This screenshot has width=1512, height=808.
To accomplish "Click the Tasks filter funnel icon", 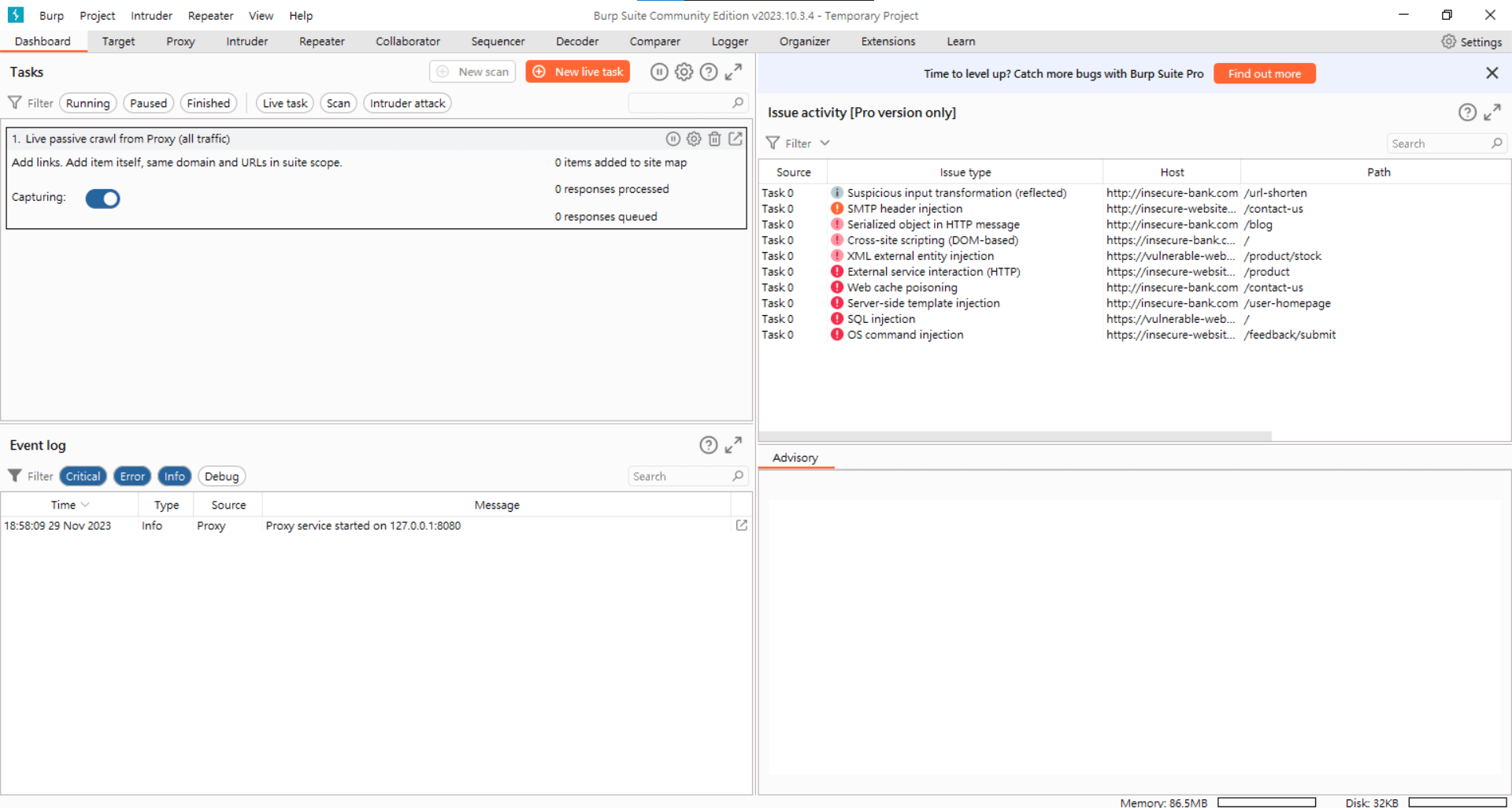I will coord(15,103).
